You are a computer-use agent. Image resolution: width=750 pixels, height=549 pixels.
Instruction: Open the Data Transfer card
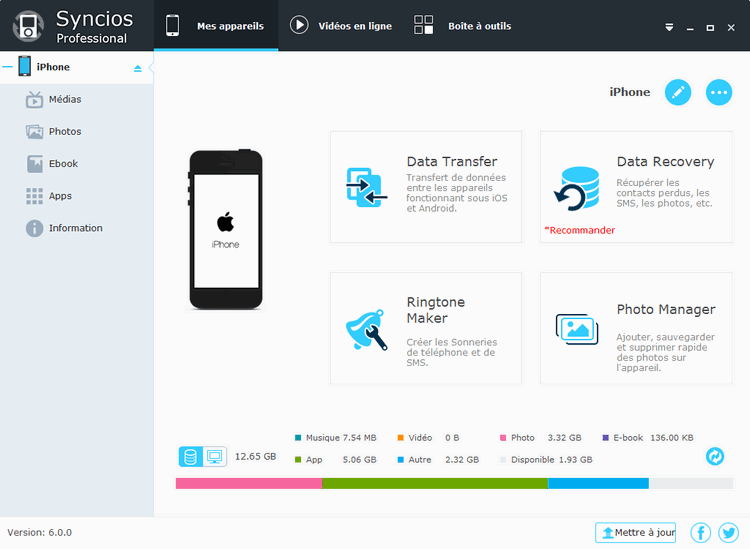point(426,187)
